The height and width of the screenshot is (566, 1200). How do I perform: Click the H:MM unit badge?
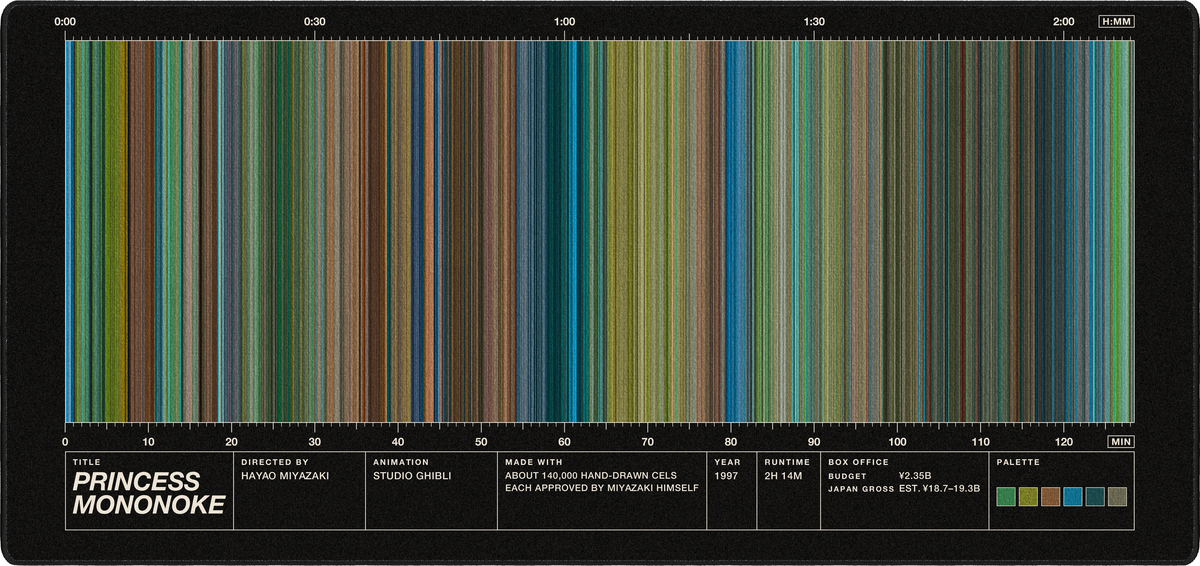click(1116, 21)
